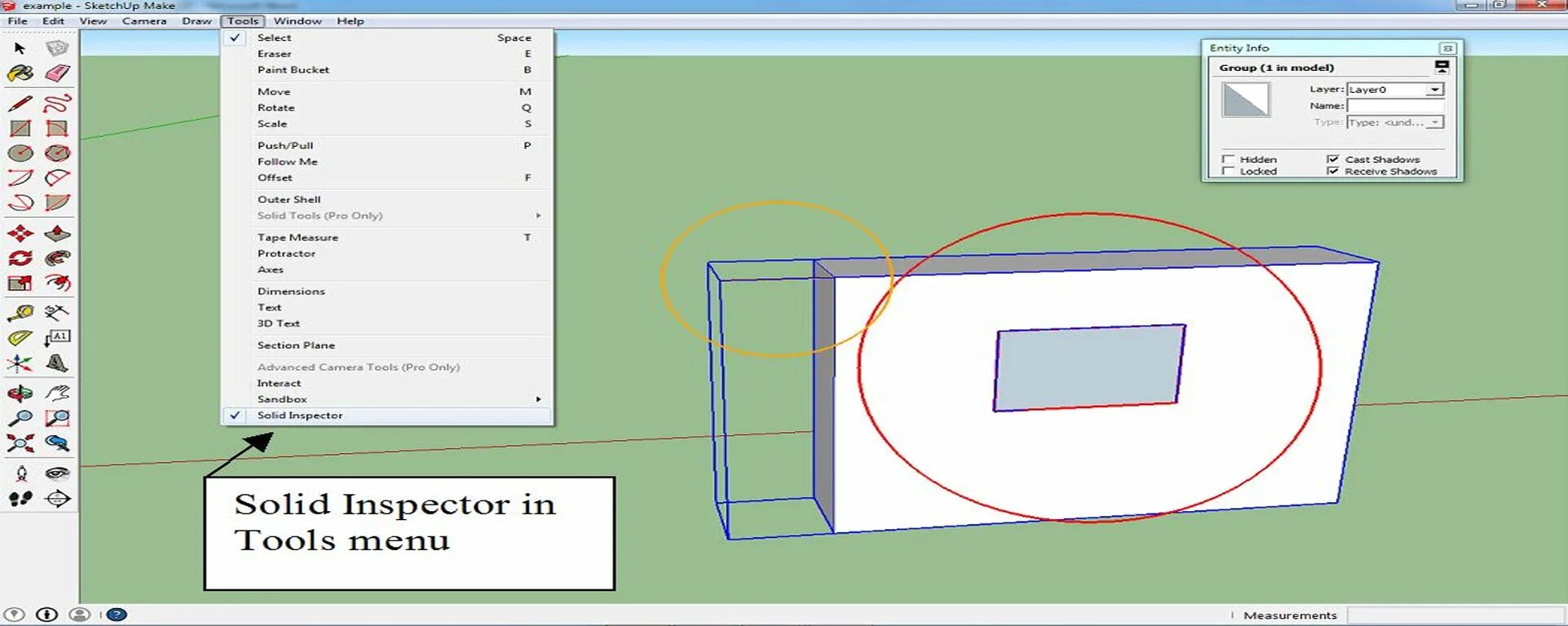Choose Outer Shell from Tools menu

click(x=386, y=200)
